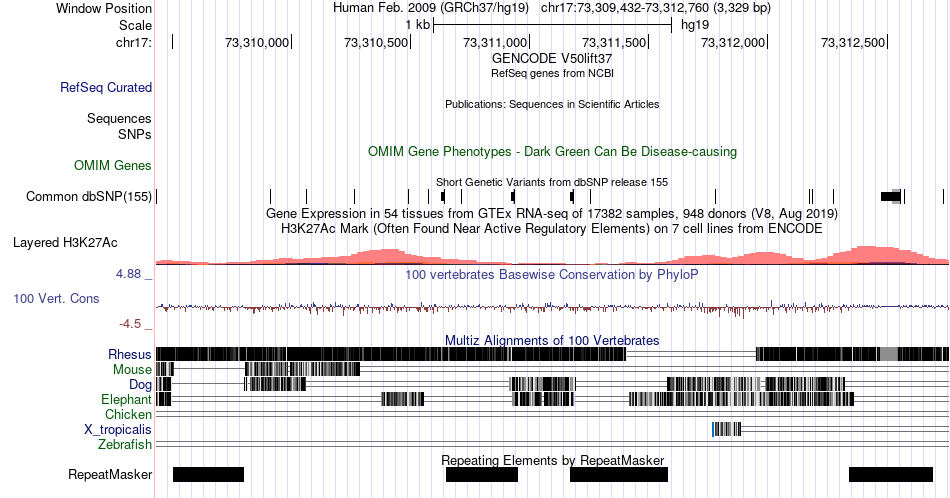Click the OMIM Gene Phenotypes green title
The image size is (950, 498).
click(x=552, y=151)
